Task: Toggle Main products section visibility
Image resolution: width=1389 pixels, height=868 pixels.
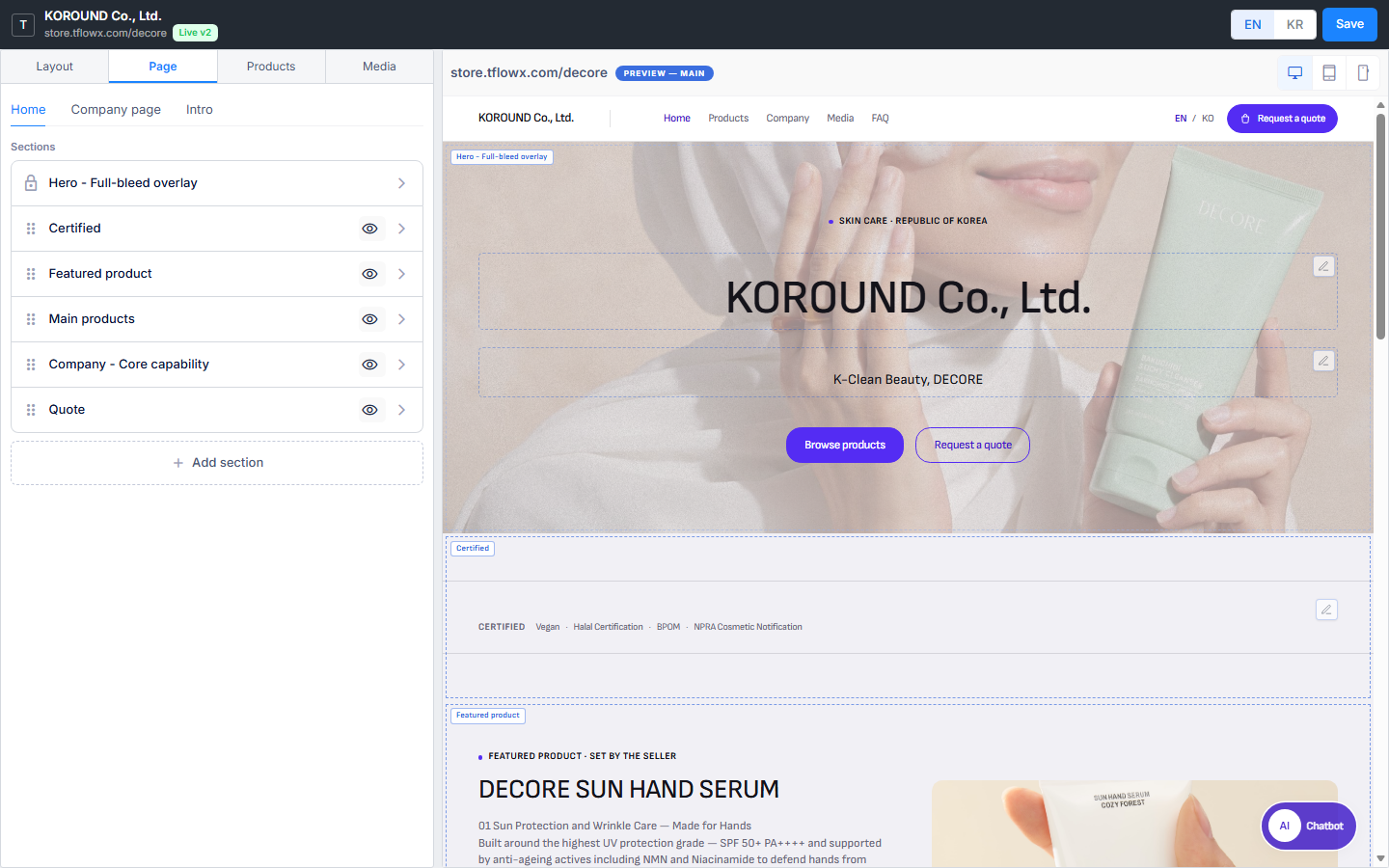Action: click(369, 319)
